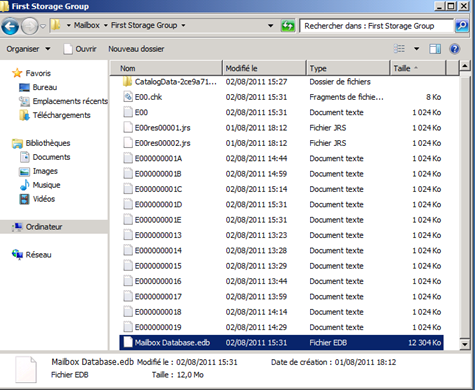Click the greyed Forward arrow button

click(29, 26)
